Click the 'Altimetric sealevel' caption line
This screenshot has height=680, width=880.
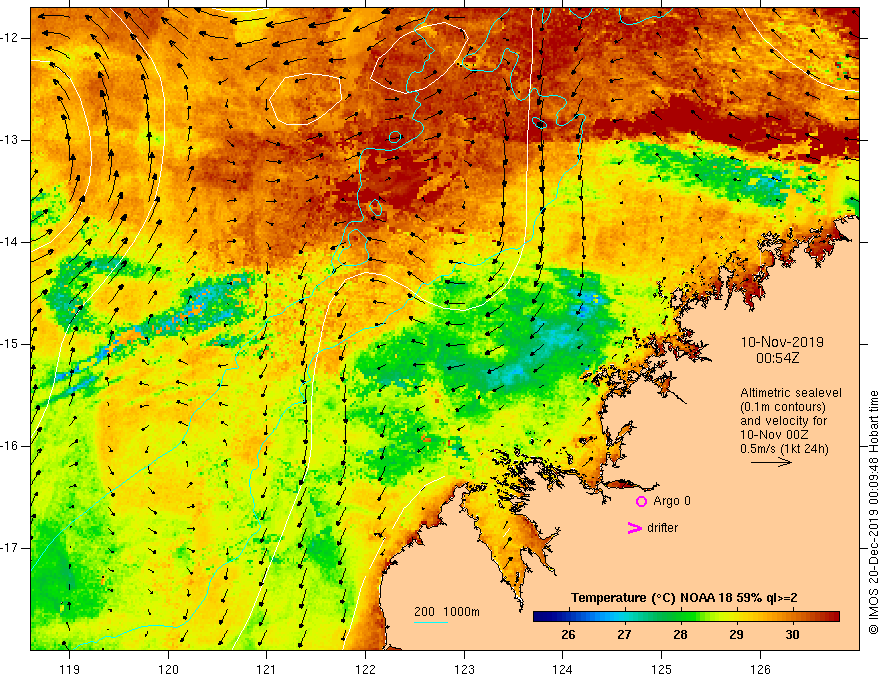[791, 393]
